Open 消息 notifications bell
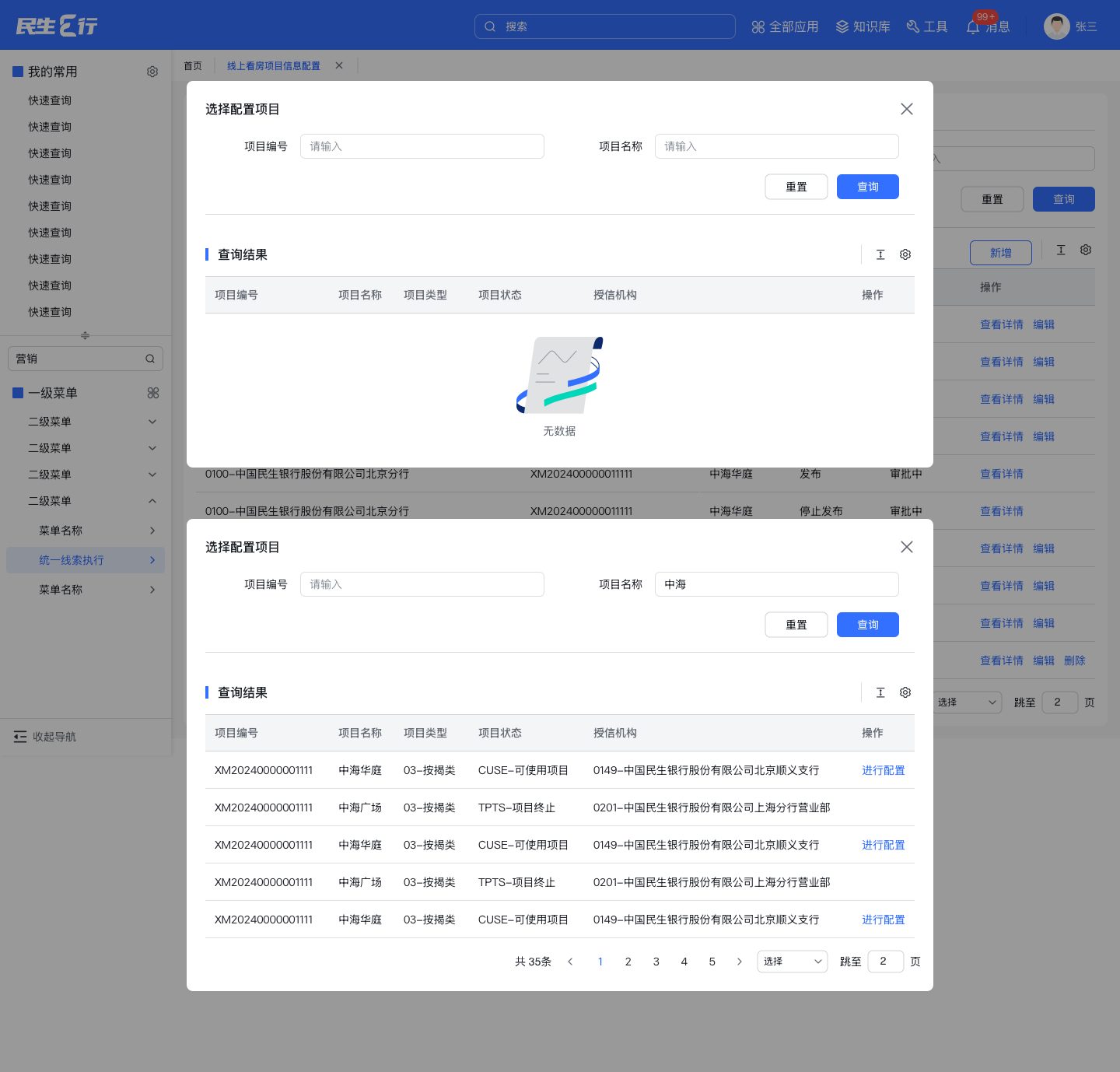Viewport: 1120px width, 1072px height. point(988,26)
